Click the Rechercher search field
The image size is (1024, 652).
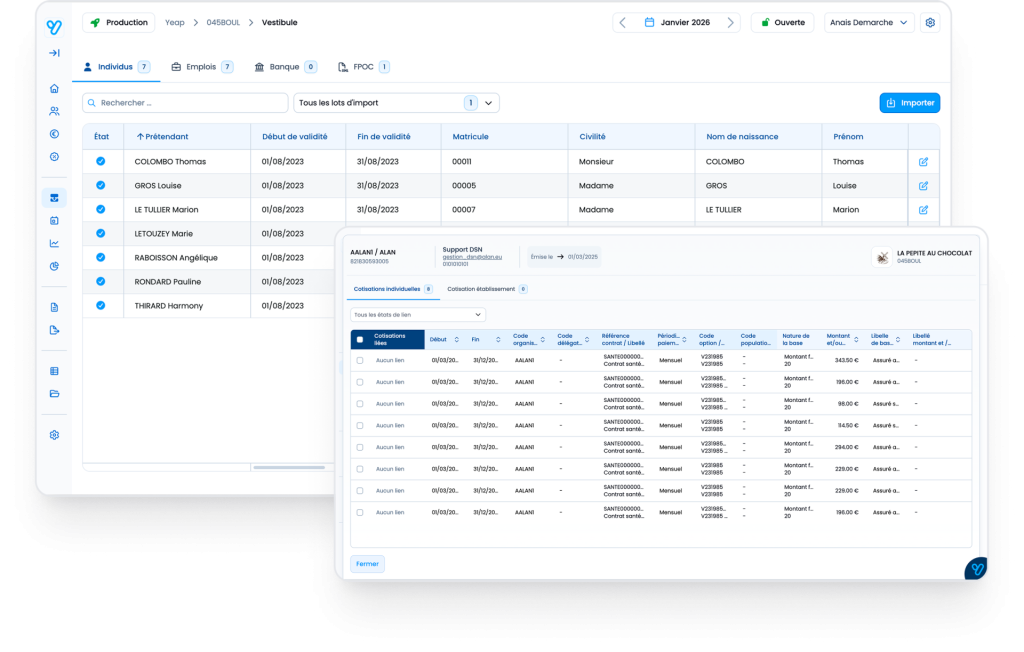click(x=185, y=102)
